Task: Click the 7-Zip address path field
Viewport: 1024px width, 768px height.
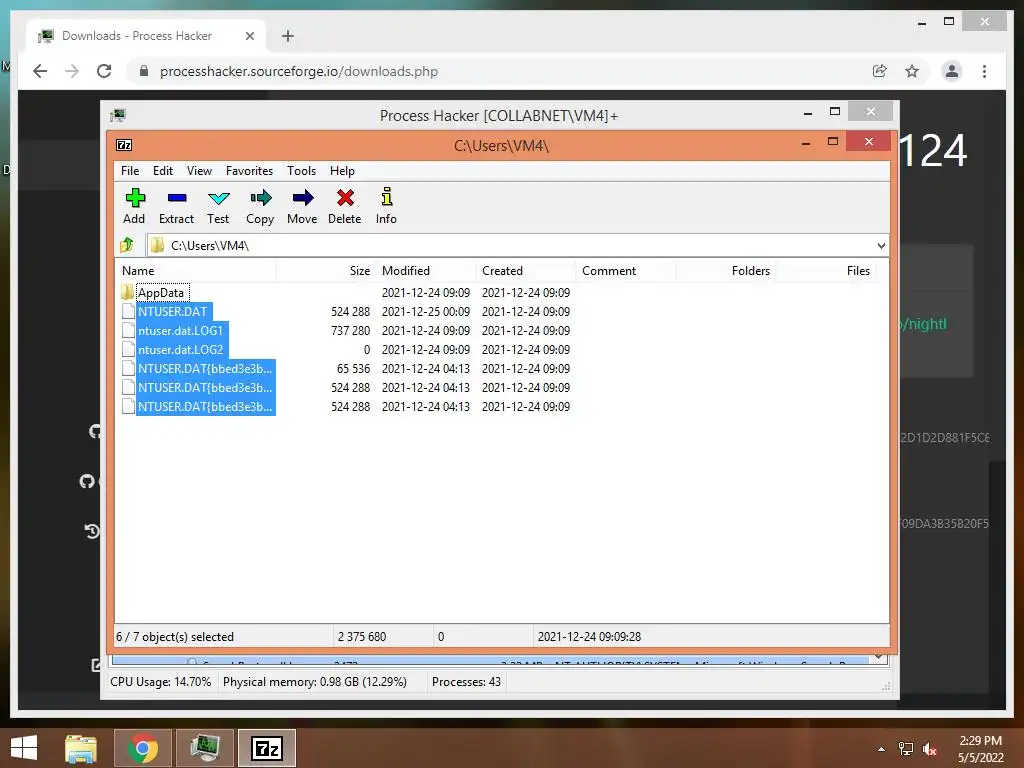Action: click(x=517, y=246)
